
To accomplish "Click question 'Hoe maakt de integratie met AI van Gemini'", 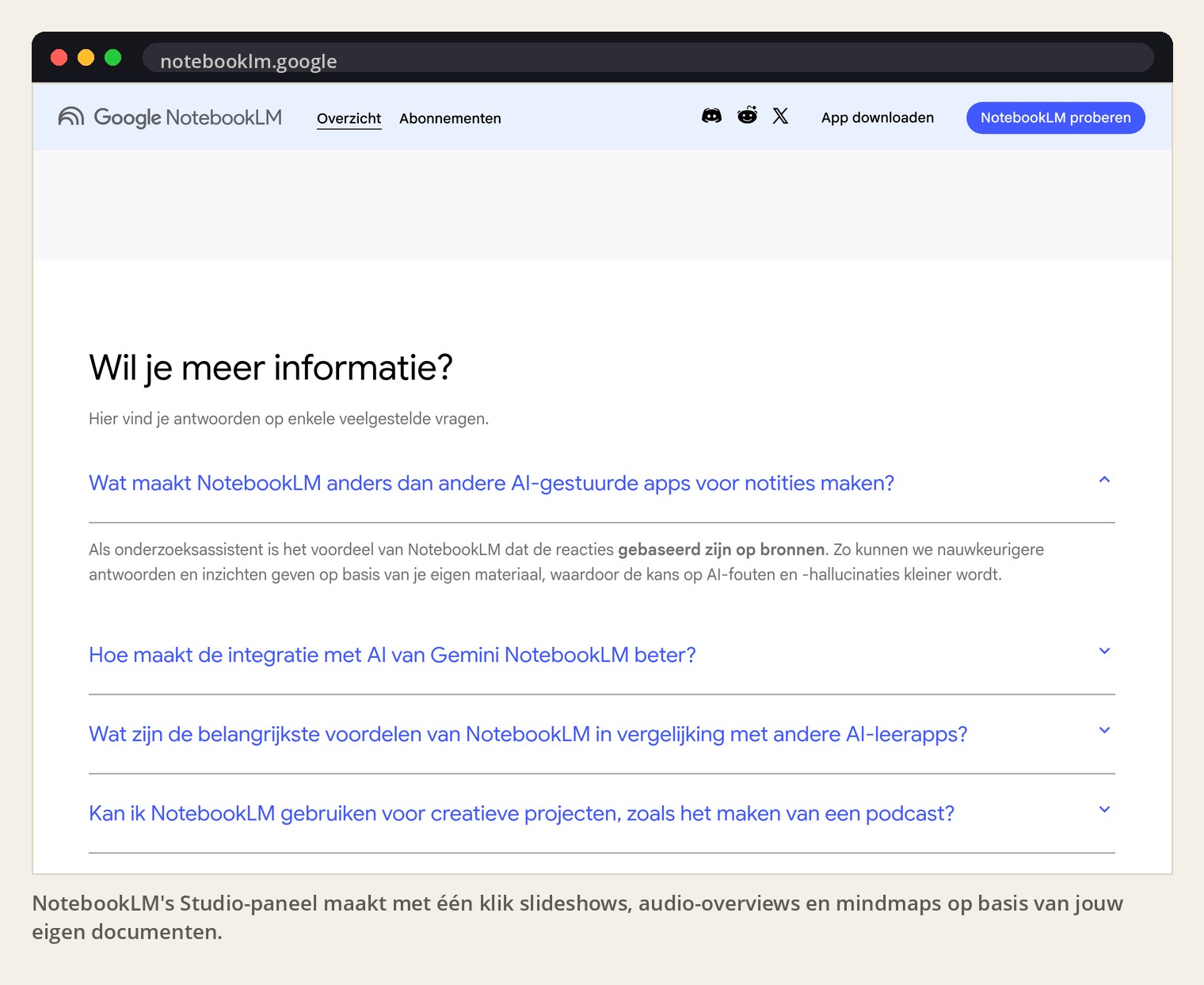I will tap(392, 655).
